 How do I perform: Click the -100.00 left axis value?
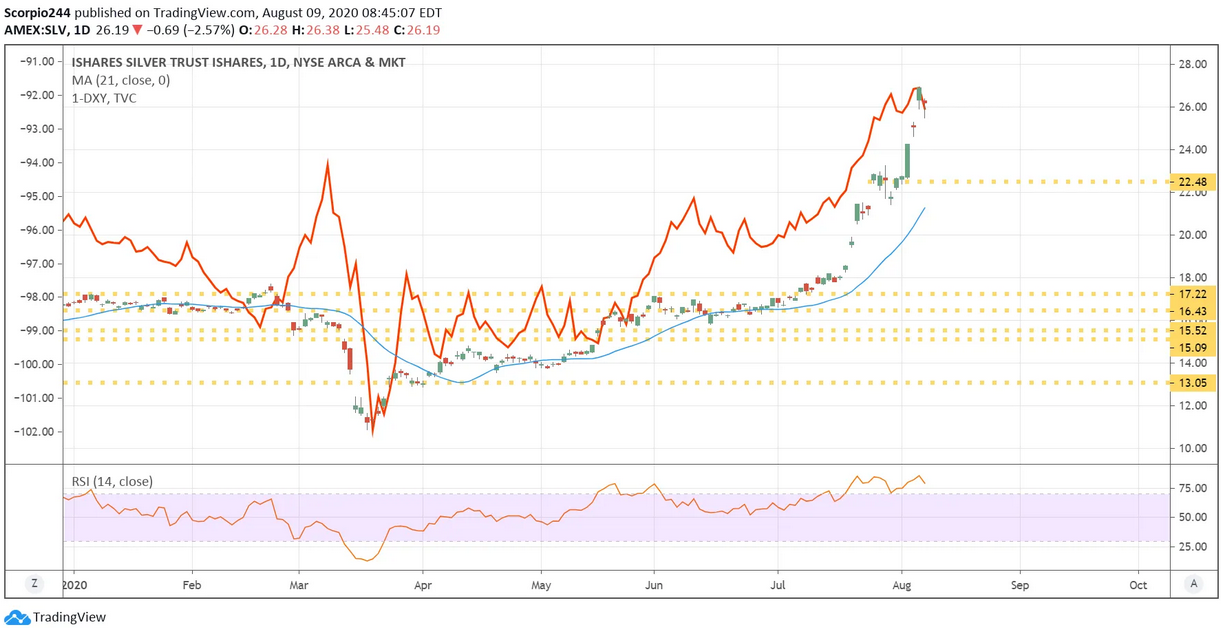pos(33,364)
